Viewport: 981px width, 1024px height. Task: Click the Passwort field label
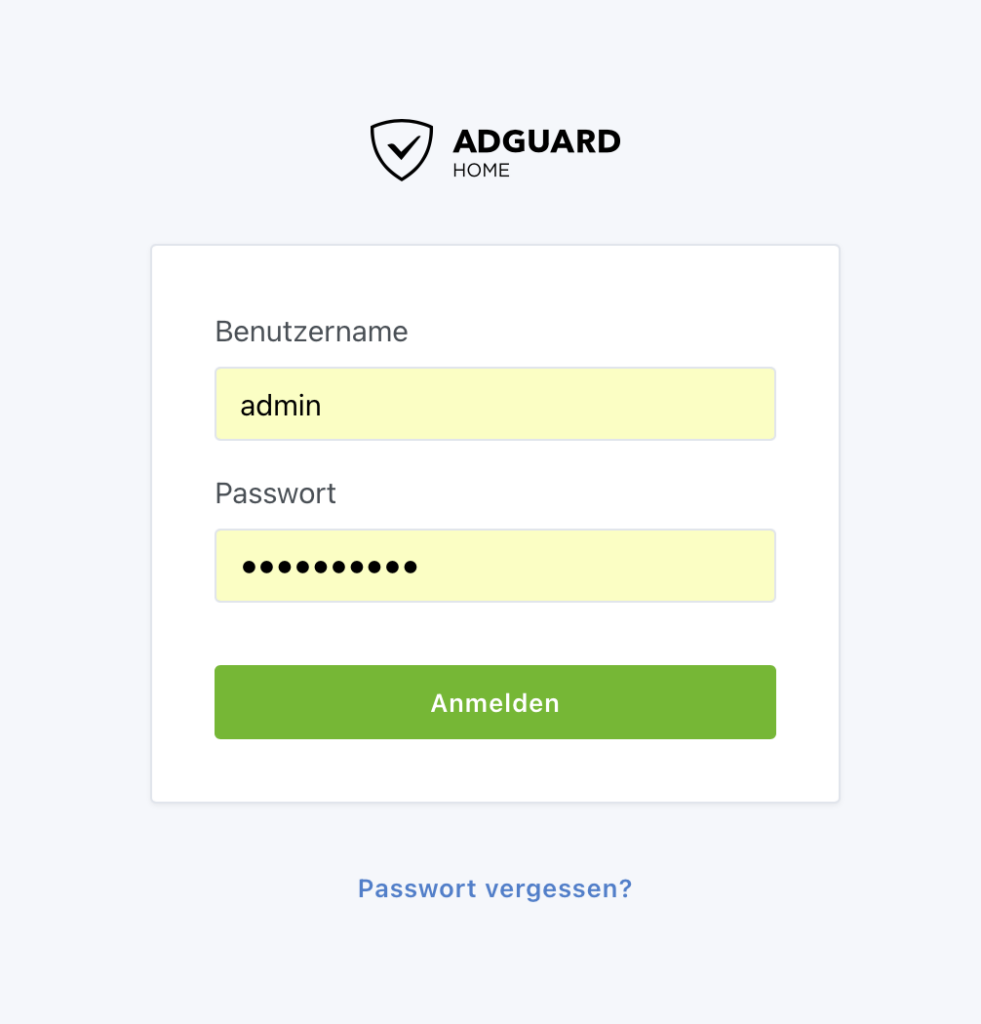coord(275,493)
